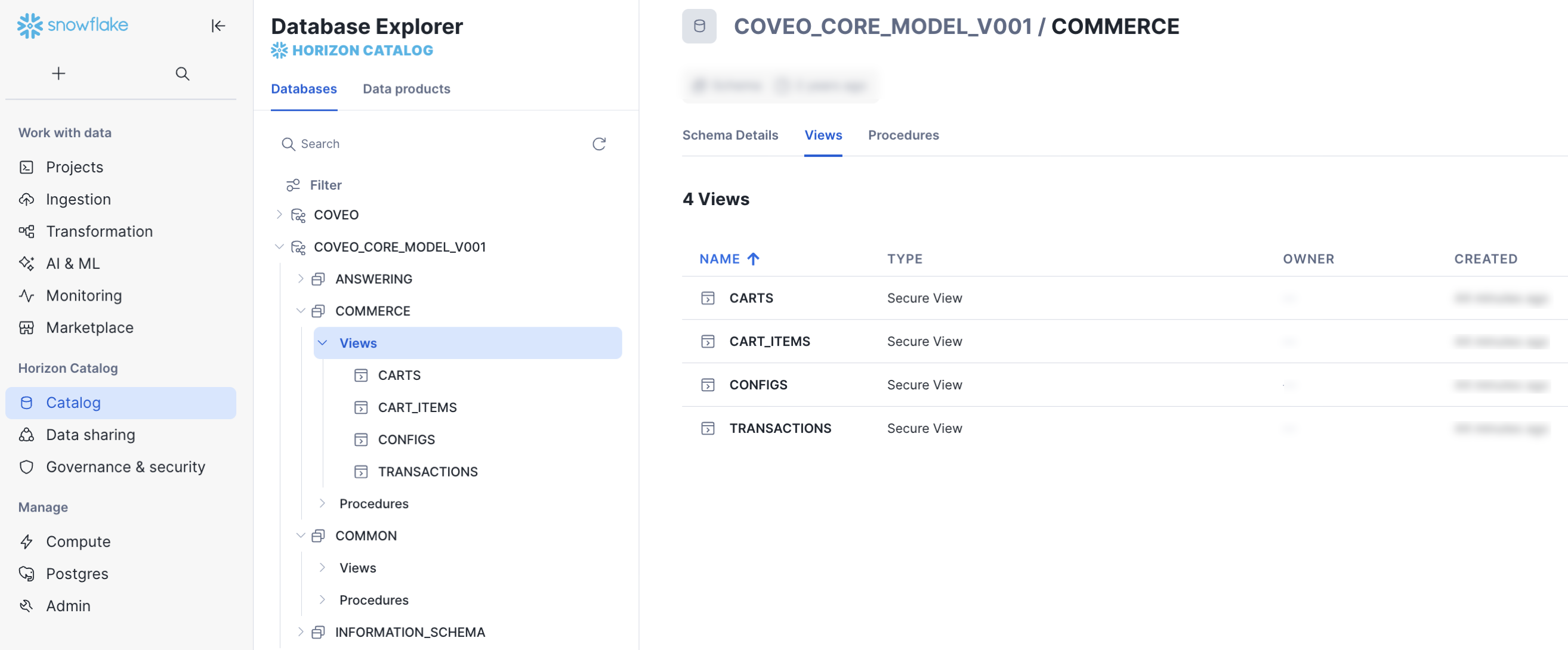This screenshot has width=1568, height=650.
Task: Expand Procedures under COMMON schema
Action: pos(323,599)
